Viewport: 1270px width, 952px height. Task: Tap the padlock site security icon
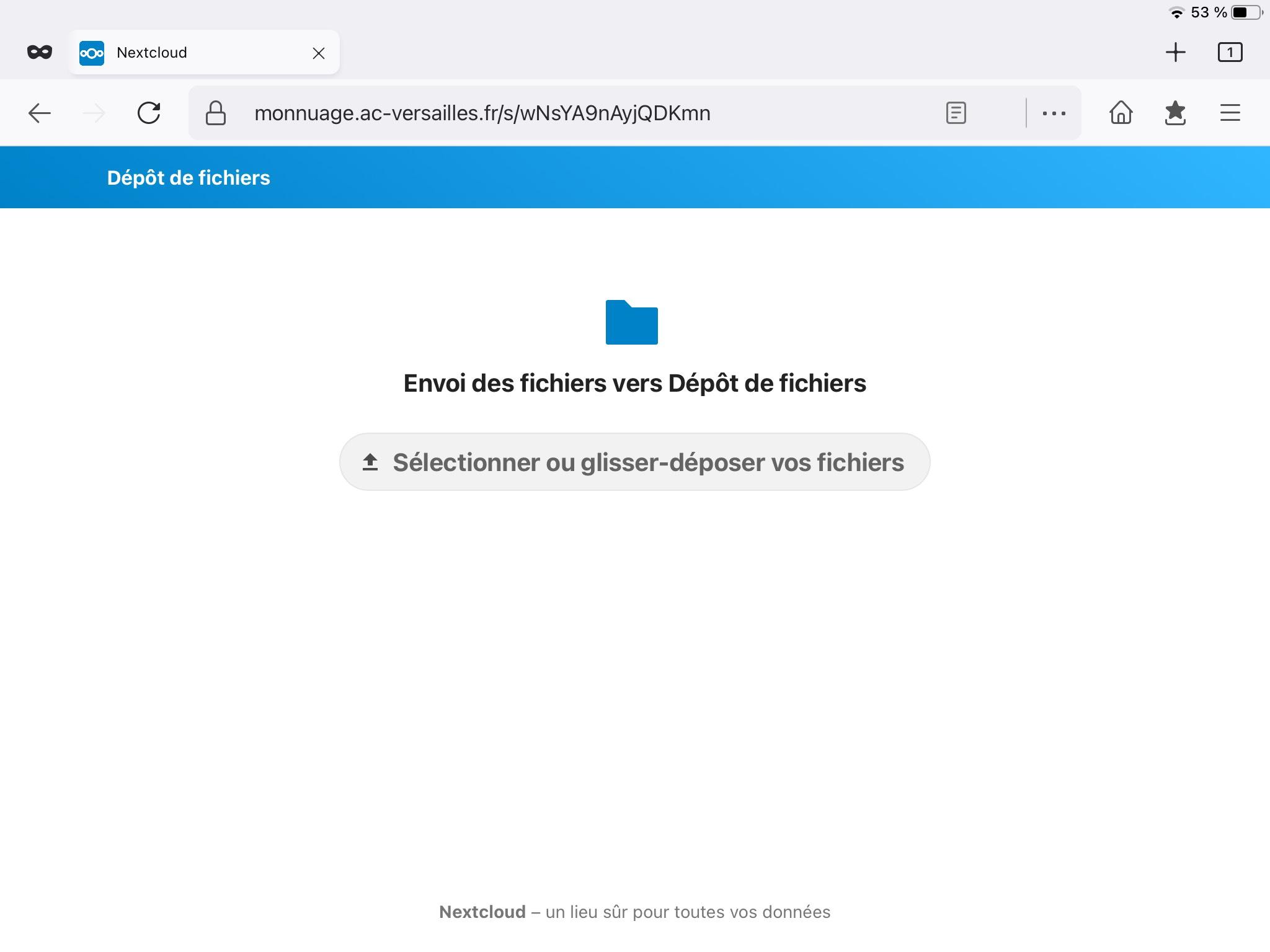[x=215, y=113]
